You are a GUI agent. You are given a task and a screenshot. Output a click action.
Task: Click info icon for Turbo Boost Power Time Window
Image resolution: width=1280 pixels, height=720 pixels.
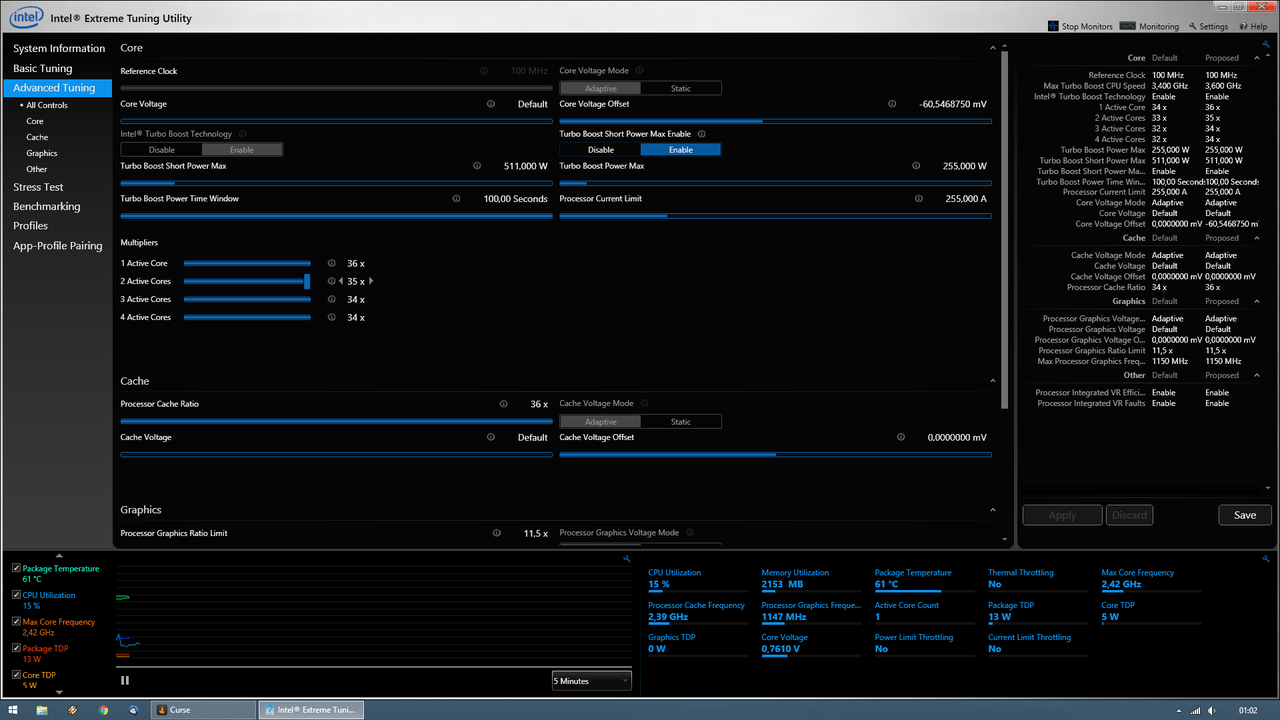tap(456, 198)
